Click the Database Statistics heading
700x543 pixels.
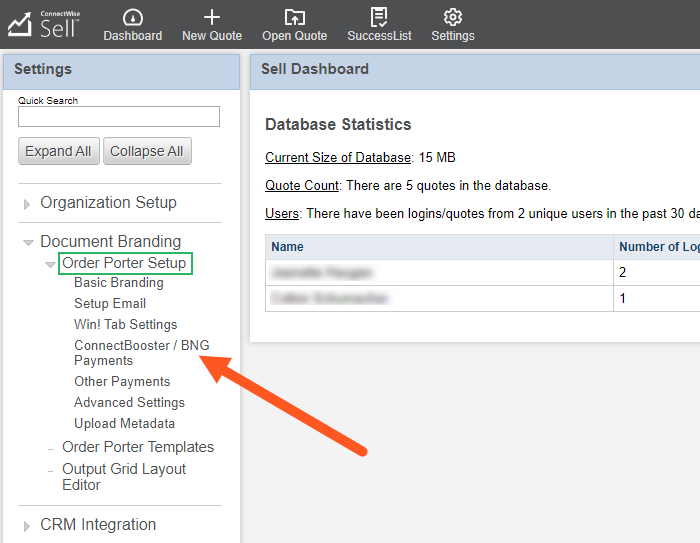coord(338,125)
